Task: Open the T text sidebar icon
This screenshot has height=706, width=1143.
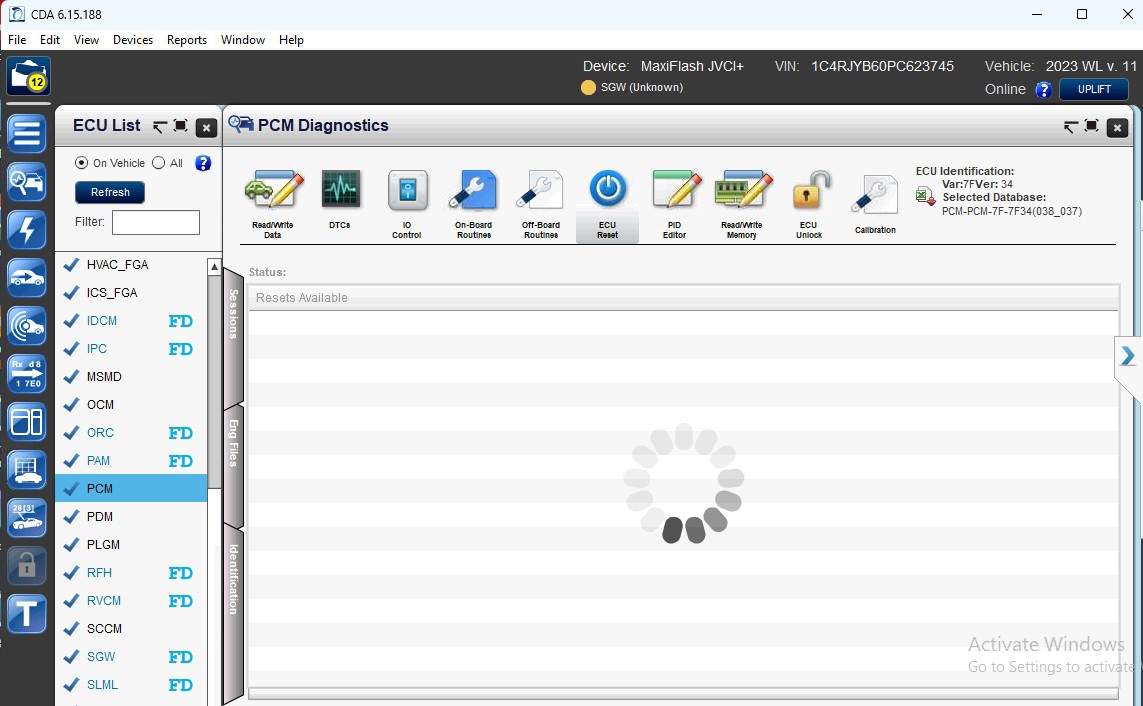Action: (27, 613)
